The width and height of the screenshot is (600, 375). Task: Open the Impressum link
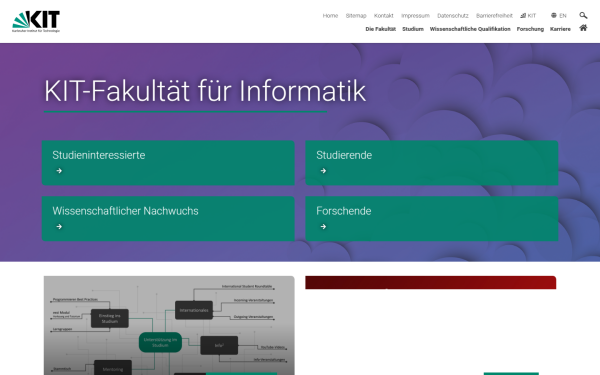pyautogui.click(x=415, y=16)
